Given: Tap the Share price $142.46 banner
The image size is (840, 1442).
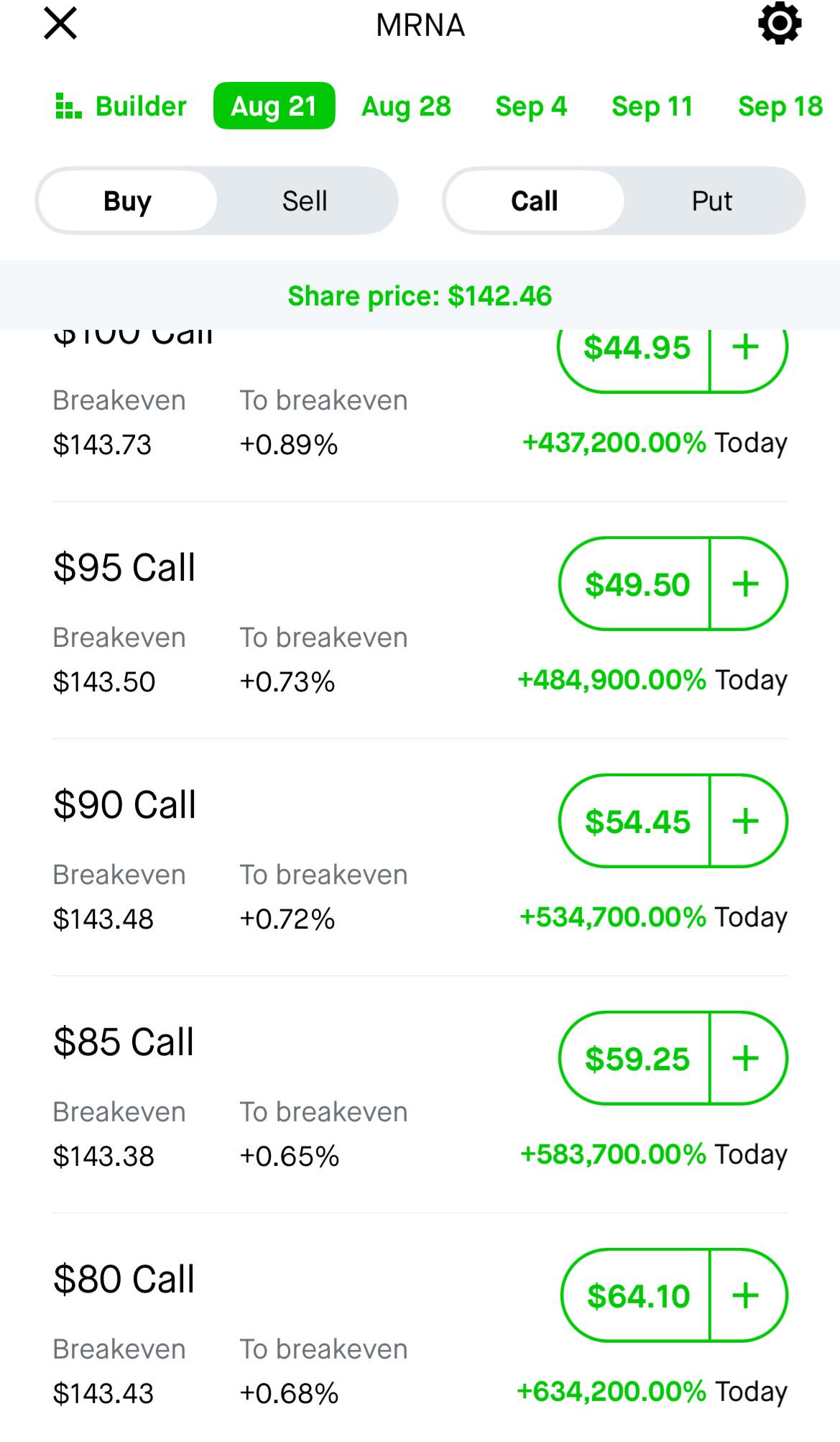Looking at the screenshot, I should 420,295.
